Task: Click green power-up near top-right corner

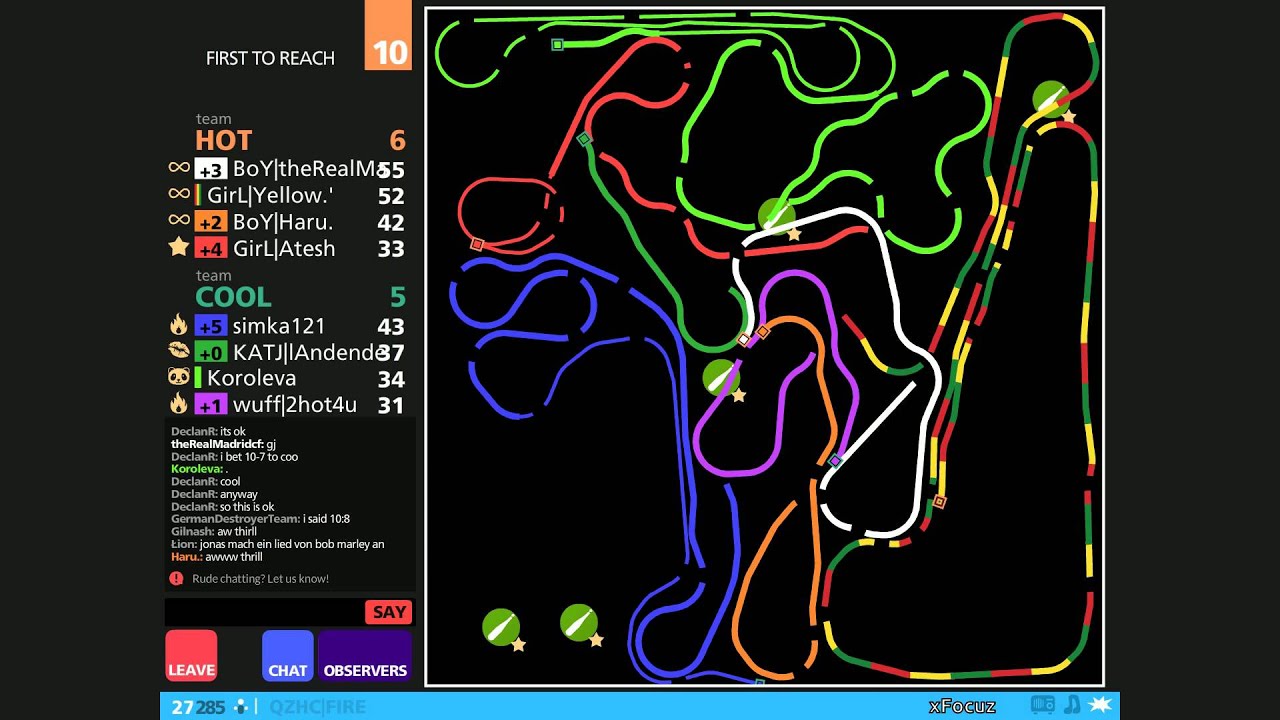Action: point(1051,100)
